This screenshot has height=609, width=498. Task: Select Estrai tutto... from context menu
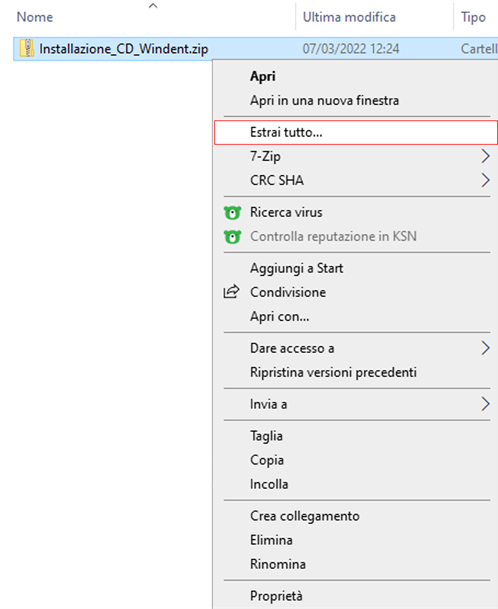tap(355, 132)
